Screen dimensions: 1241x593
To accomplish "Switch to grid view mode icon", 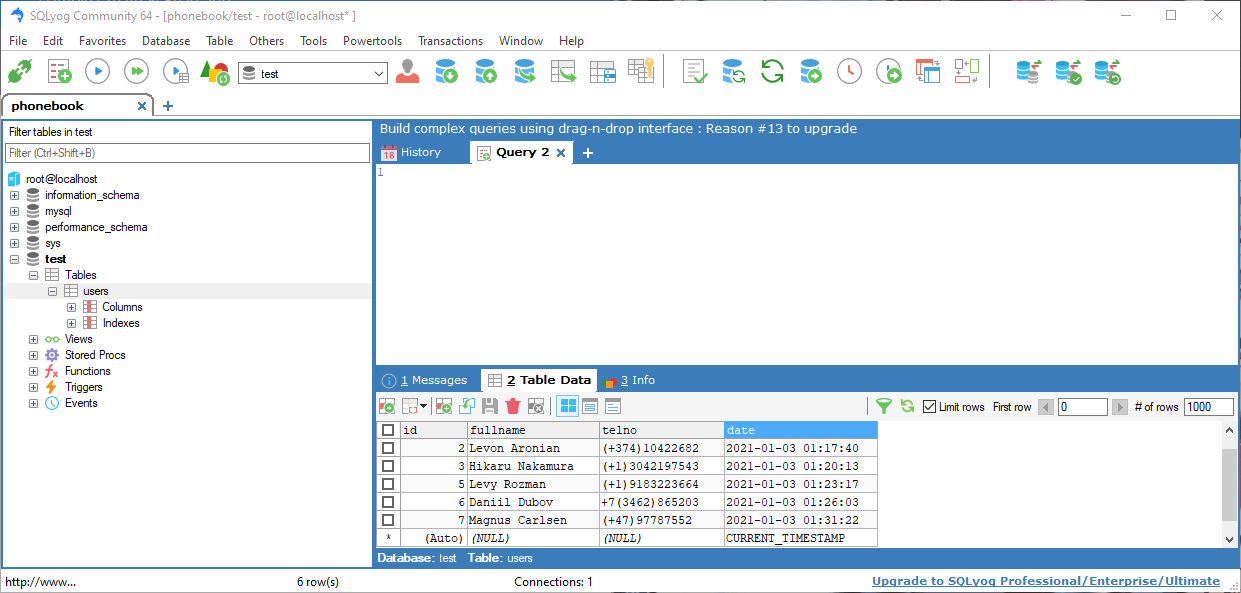I will (567, 406).
